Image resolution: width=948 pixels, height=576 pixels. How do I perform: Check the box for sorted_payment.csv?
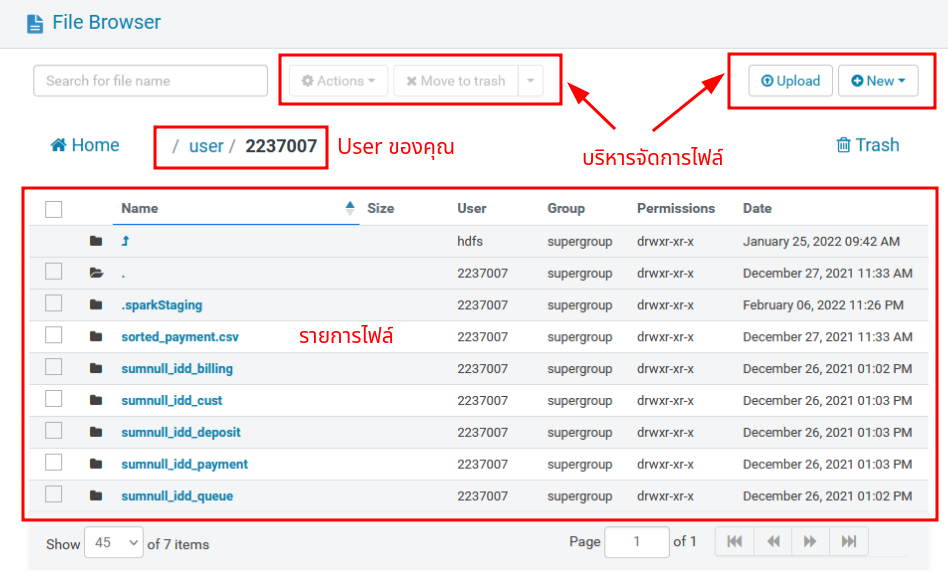[x=54, y=335]
